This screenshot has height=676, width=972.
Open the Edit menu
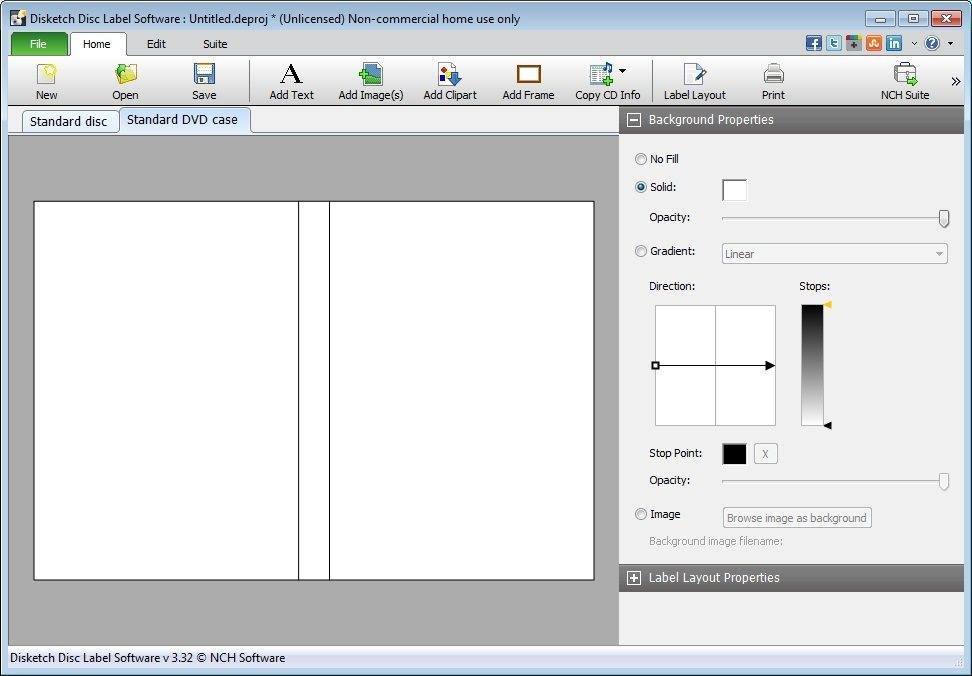click(x=156, y=44)
